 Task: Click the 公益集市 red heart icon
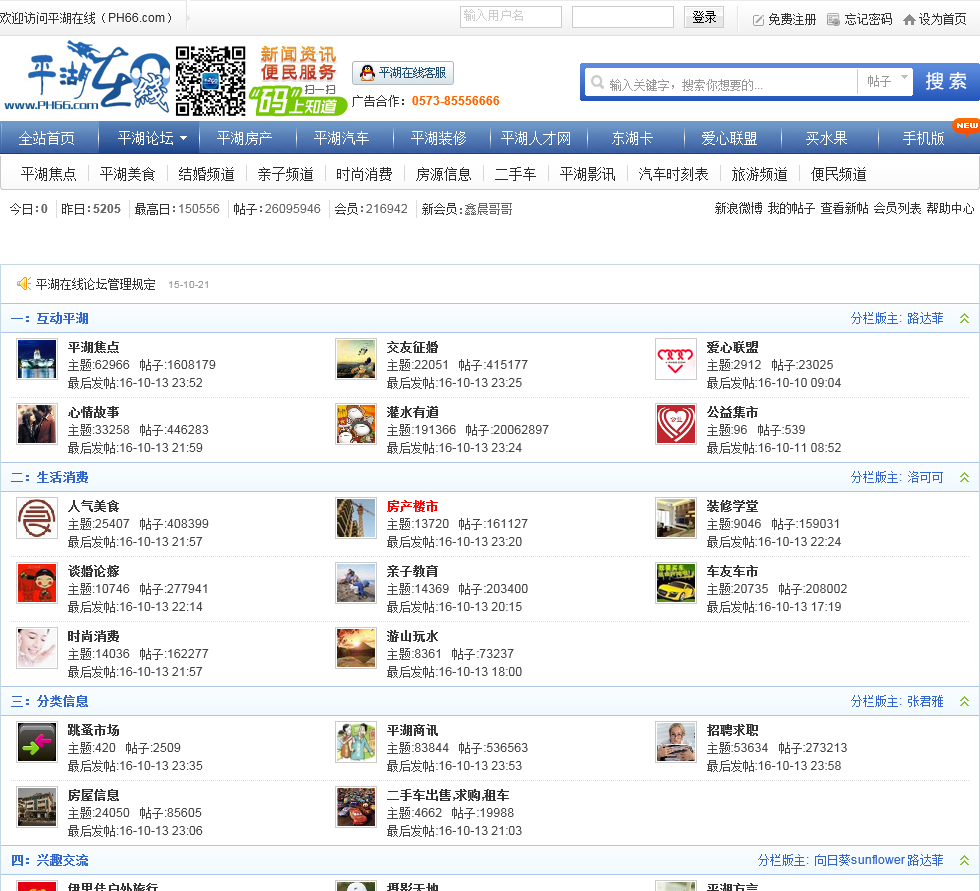(x=676, y=424)
